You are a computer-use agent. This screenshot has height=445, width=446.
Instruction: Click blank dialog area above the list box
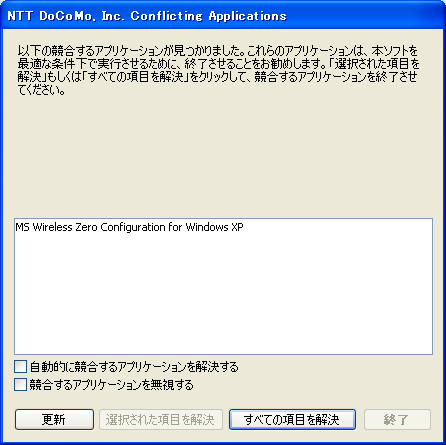[x=223, y=157]
